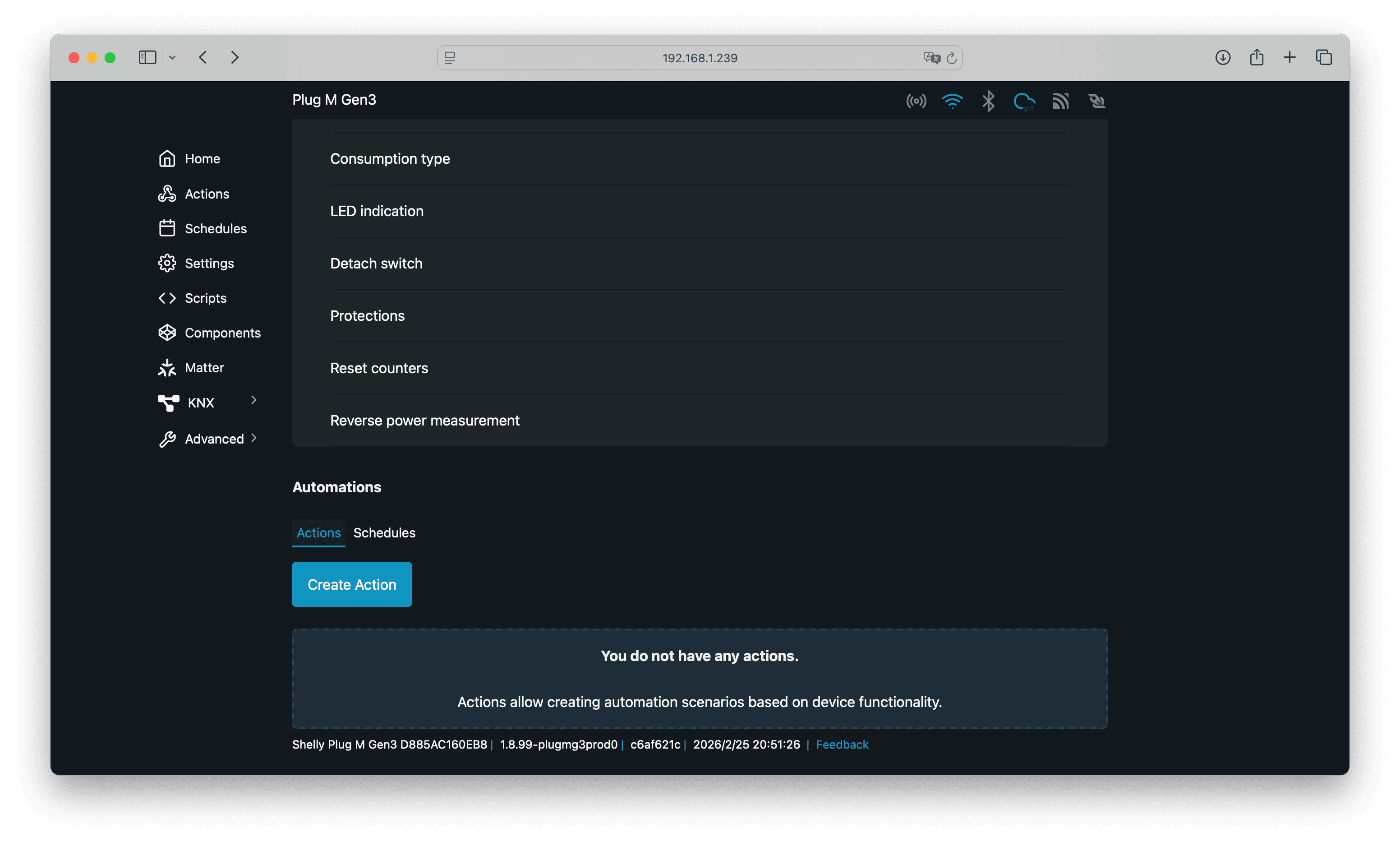Open the Feedback link in footer
Image resolution: width=1400 pixels, height=842 pixels.
(842, 745)
